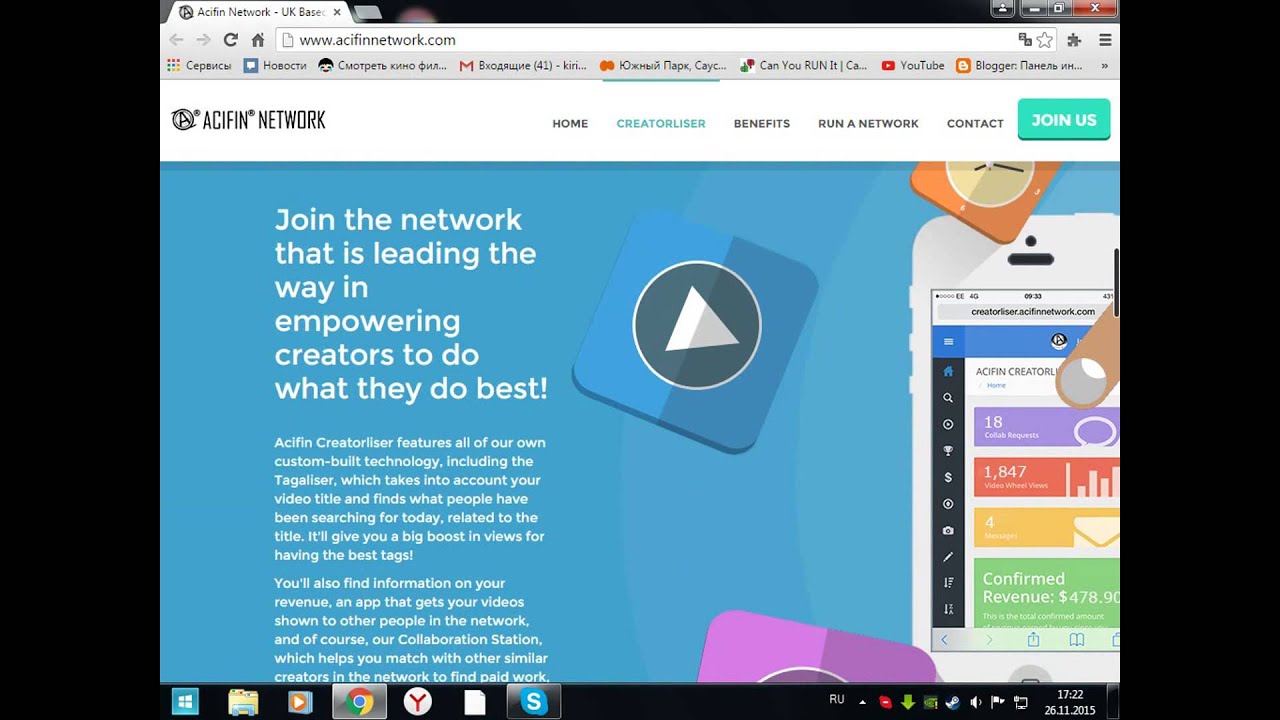Viewport: 1280px width, 720px height.
Task: Reload the page with the refresh icon
Action: [x=231, y=40]
